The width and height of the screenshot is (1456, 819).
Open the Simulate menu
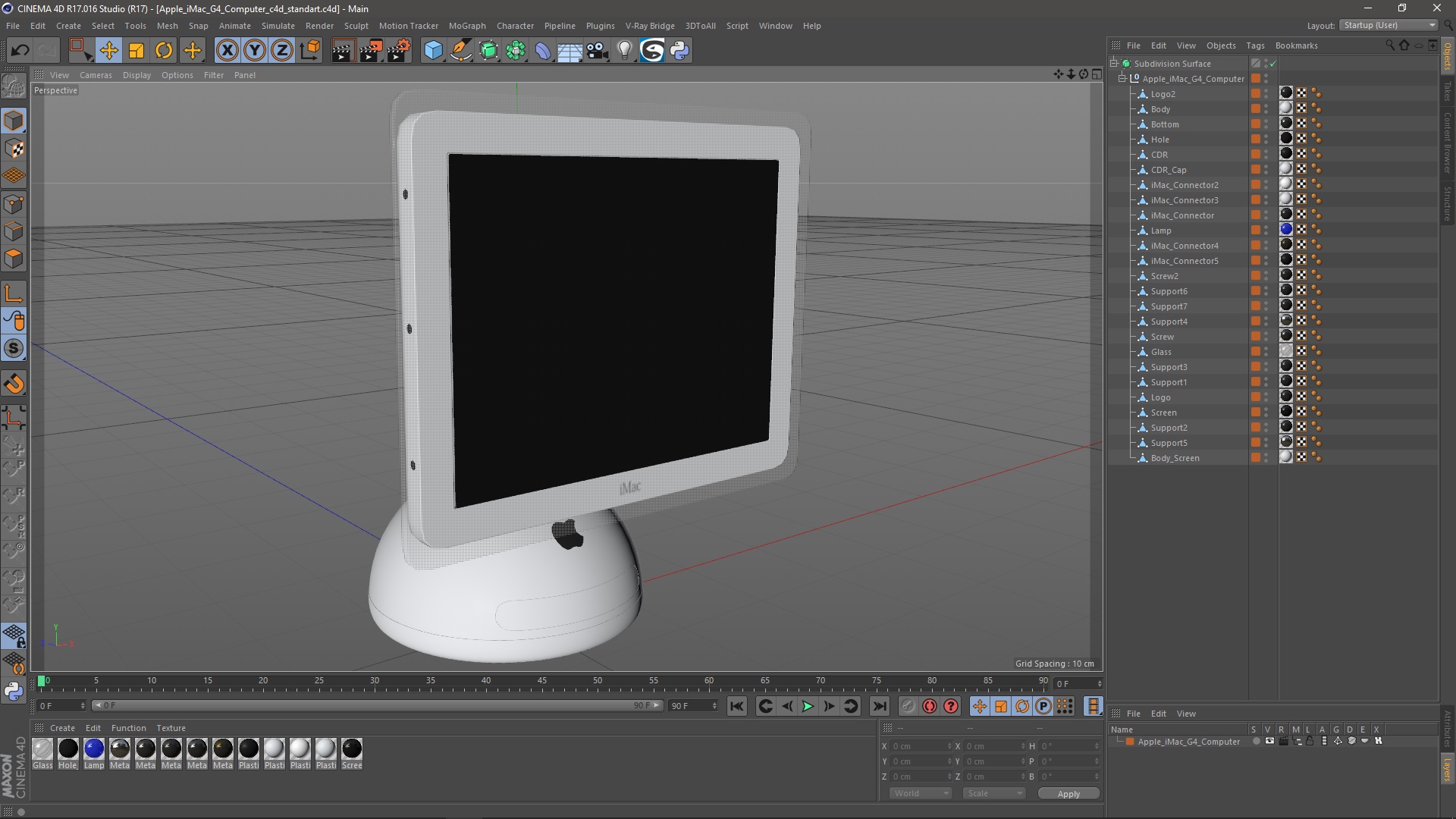[x=278, y=26]
